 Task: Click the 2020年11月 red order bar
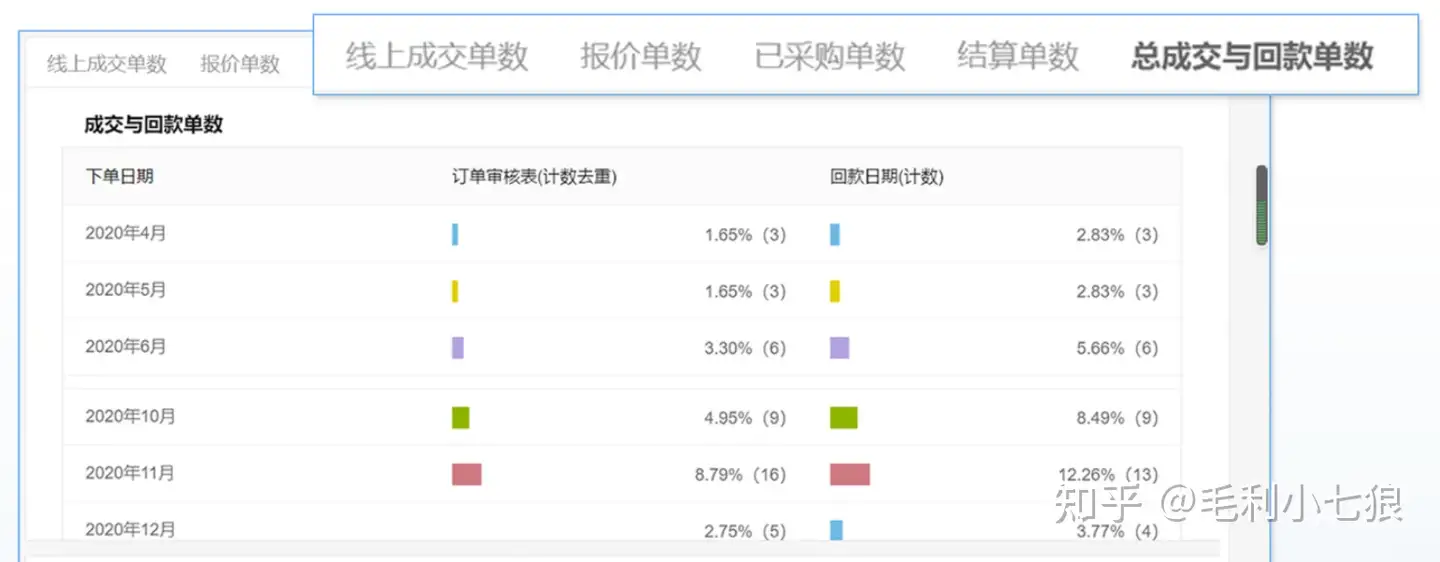[x=467, y=474]
